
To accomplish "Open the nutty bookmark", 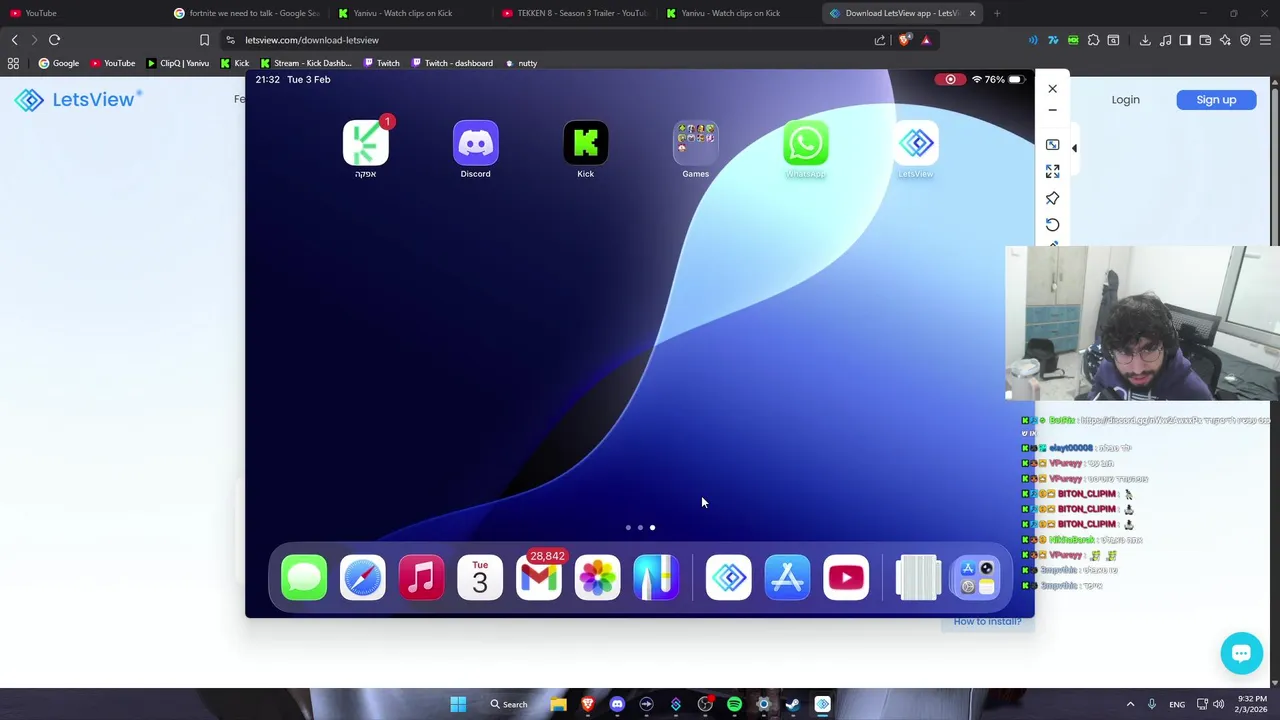I will coord(521,63).
